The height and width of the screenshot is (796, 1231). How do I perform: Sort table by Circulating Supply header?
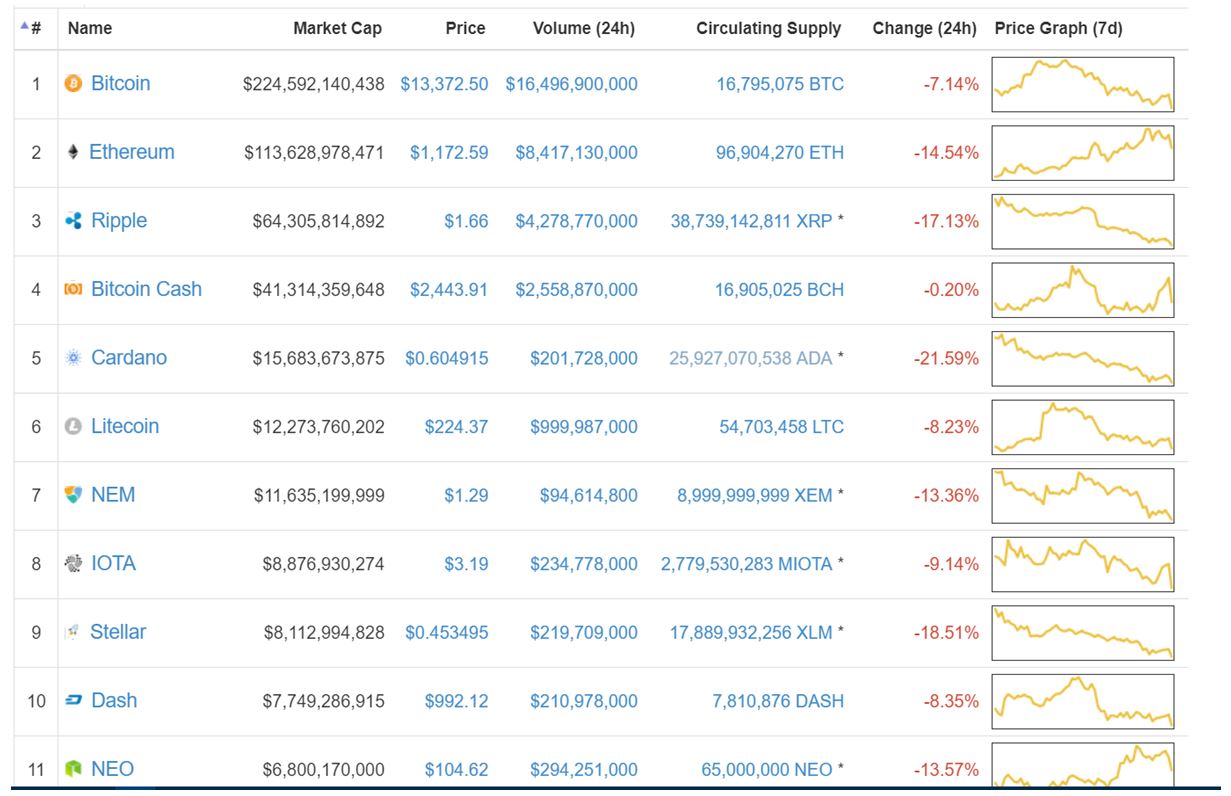(x=768, y=29)
